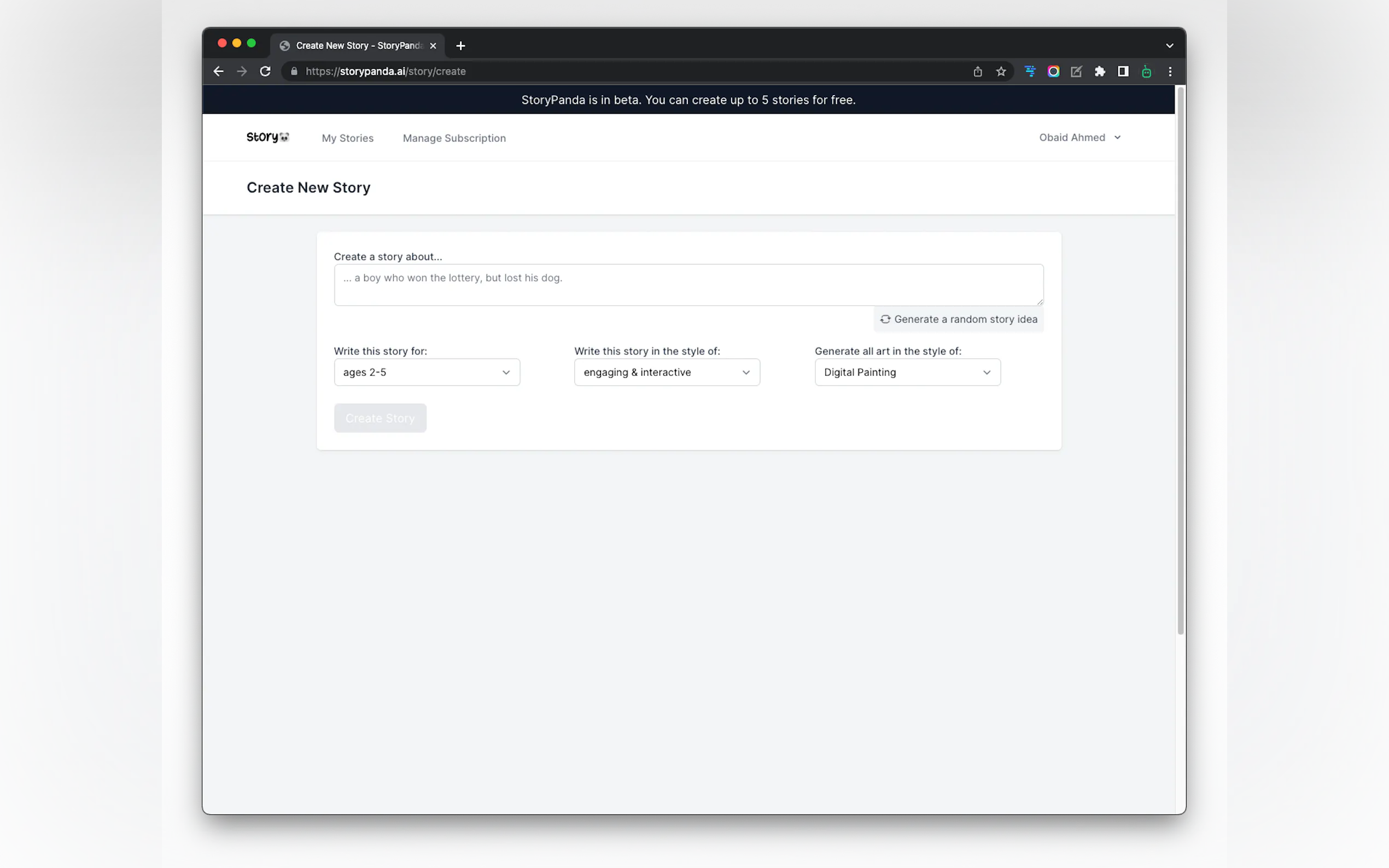Reload the page with refresh icon
The height and width of the screenshot is (868, 1389).
point(265,71)
